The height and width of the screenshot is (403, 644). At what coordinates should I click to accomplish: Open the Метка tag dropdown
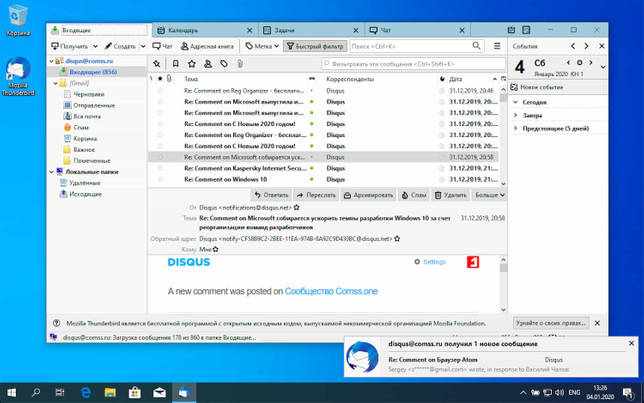262,46
